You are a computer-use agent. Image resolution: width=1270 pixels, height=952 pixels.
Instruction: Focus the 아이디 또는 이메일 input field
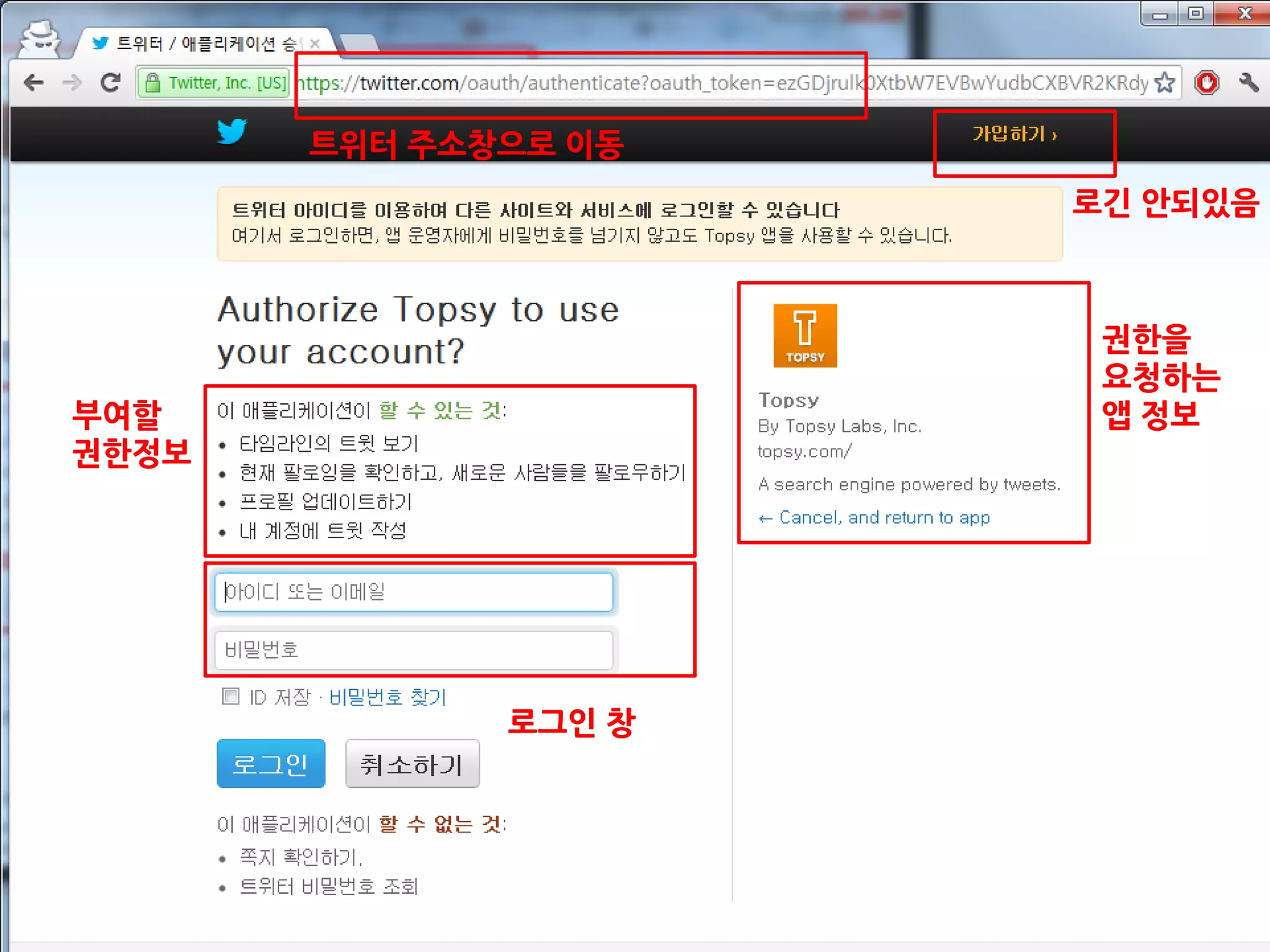[x=414, y=592]
